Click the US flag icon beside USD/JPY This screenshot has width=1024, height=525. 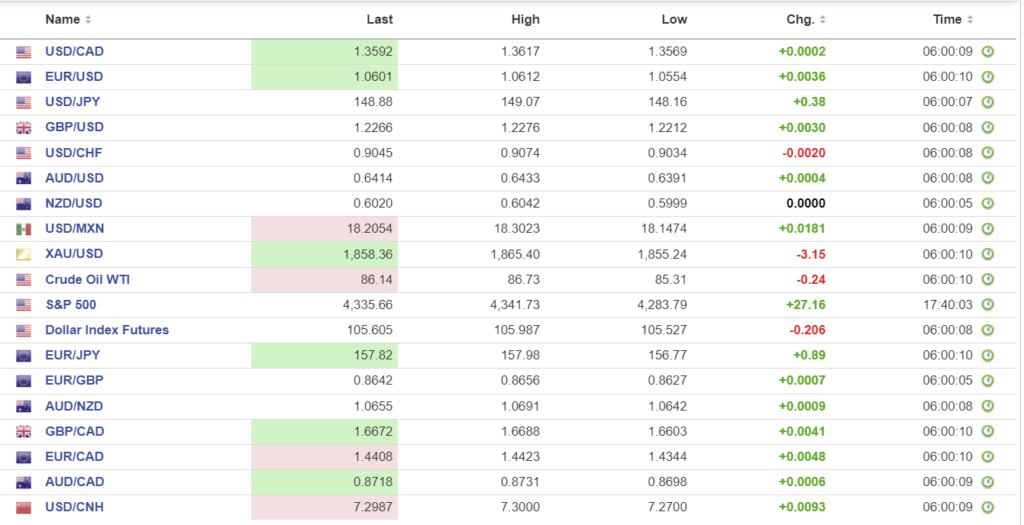(24, 102)
